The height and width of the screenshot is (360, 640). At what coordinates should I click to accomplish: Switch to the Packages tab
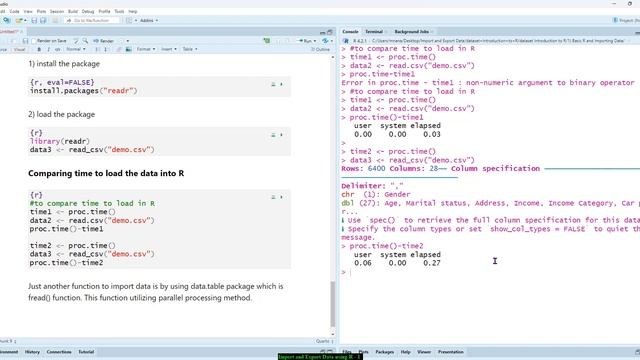point(384,352)
